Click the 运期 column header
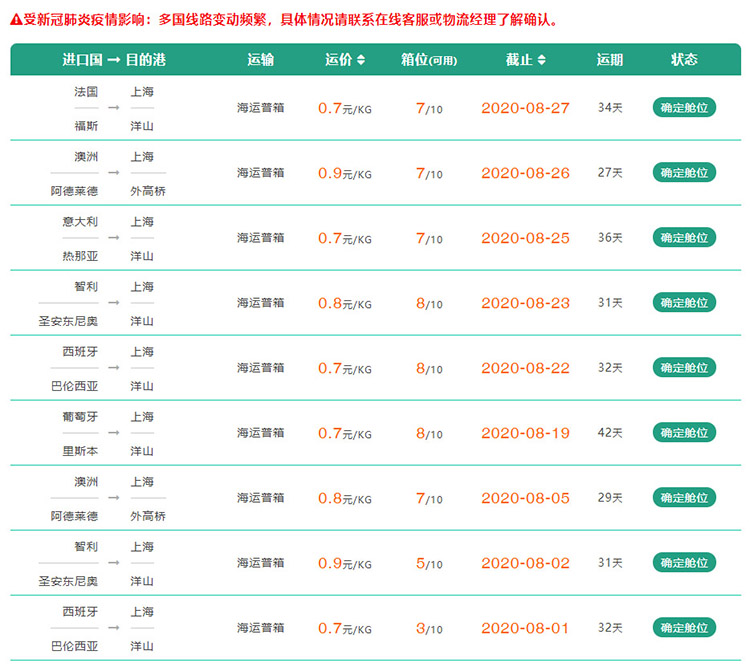The image size is (750, 667). (x=610, y=60)
